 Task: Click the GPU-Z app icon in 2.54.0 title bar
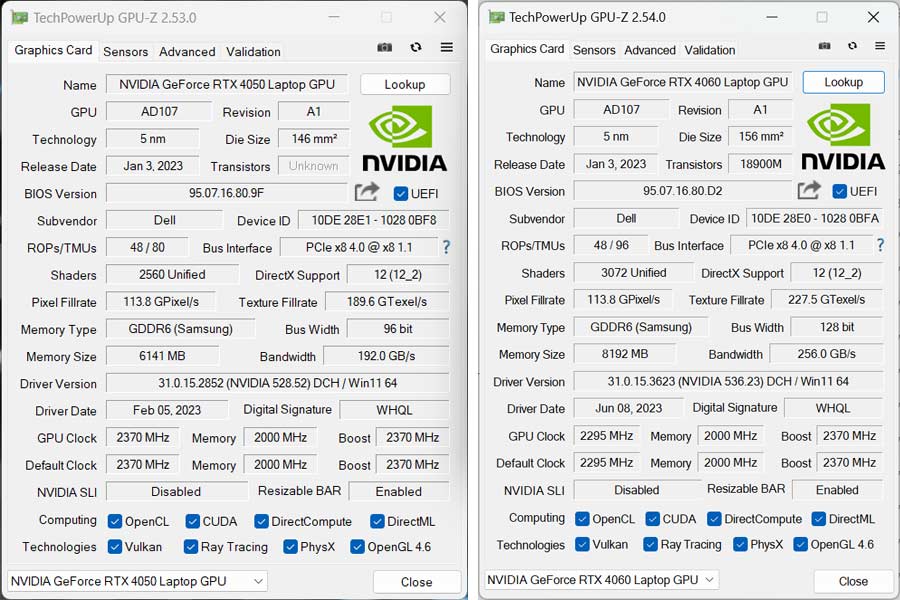point(496,17)
